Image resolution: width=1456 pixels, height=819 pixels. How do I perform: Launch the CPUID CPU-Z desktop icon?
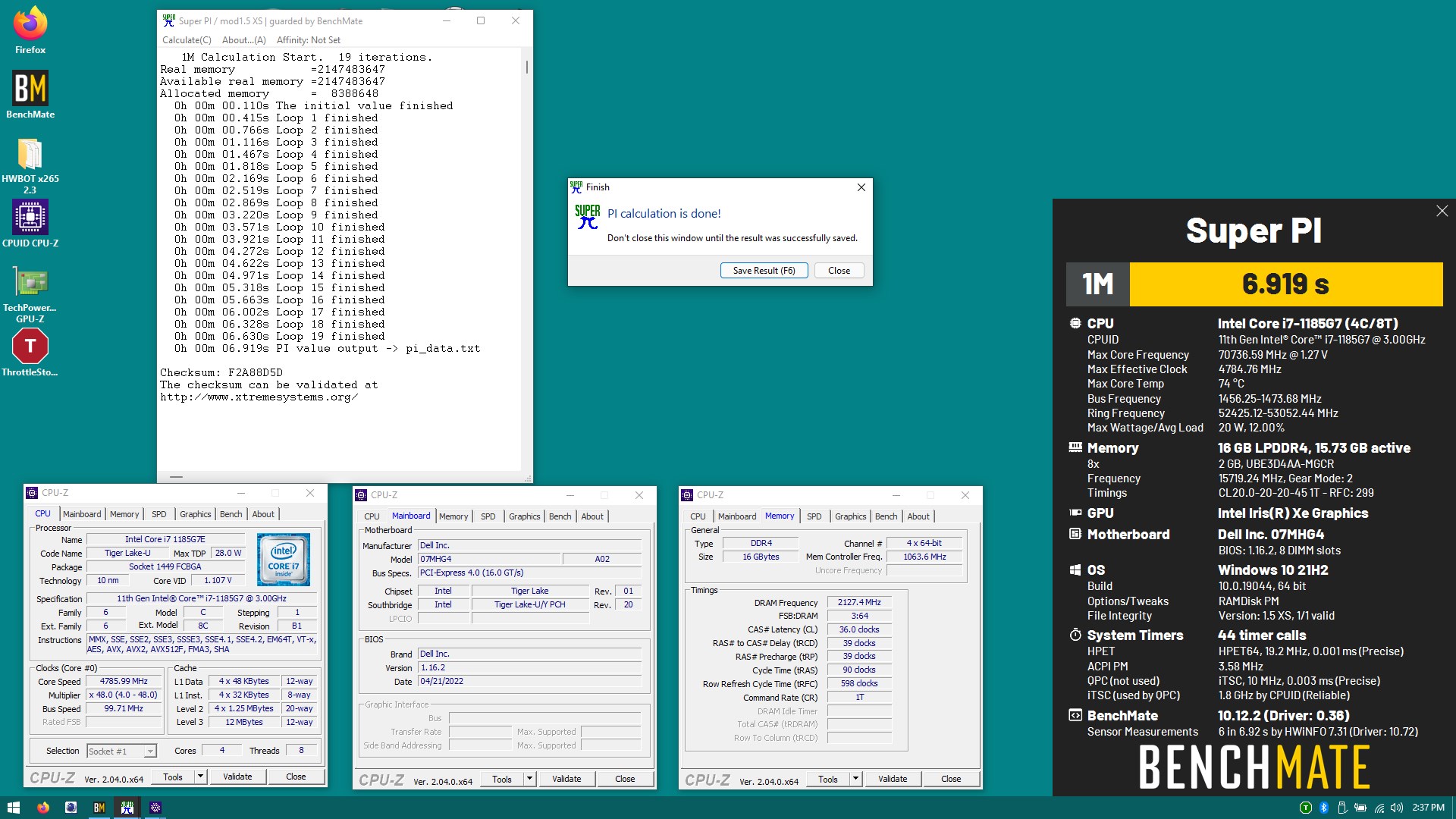30,224
